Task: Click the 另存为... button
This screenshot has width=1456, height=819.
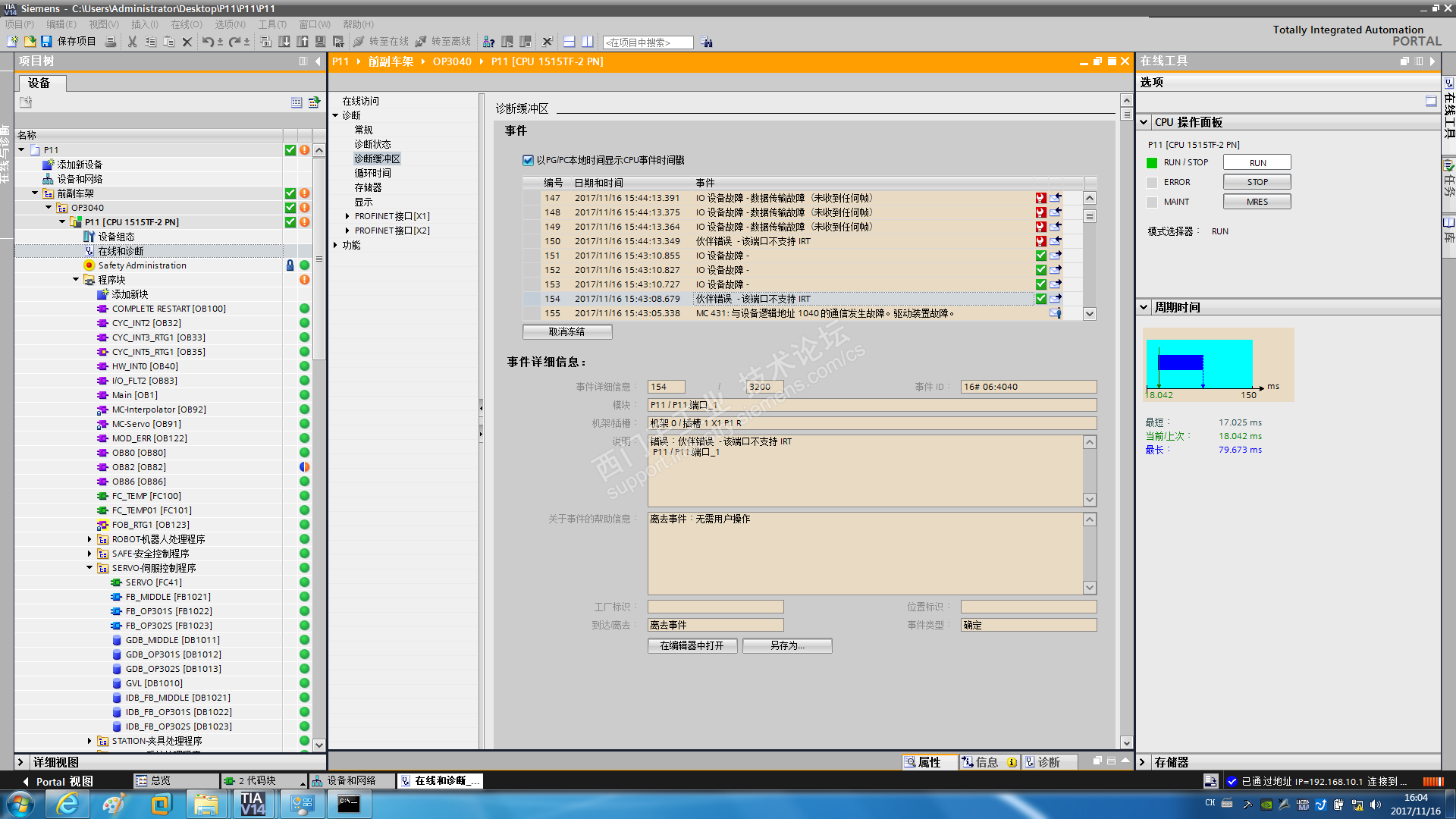Action: tap(786, 645)
